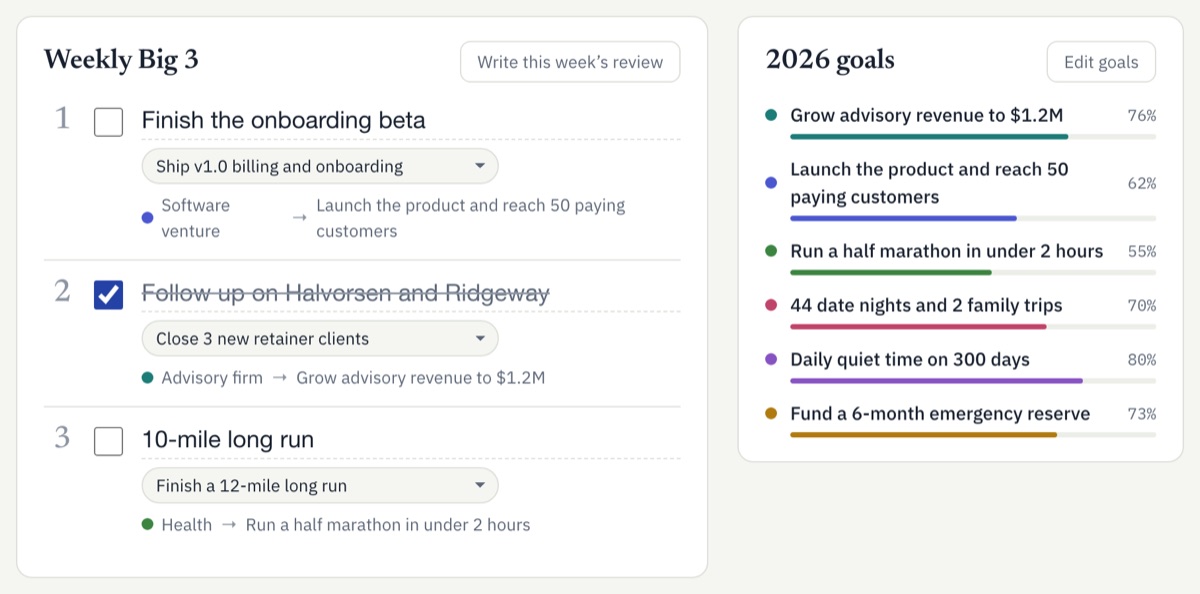The width and height of the screenshot is (1200, 594).
Task: Click the 50 paying customers progress bar in 2026 goals
Action: [x=973, y=218]
